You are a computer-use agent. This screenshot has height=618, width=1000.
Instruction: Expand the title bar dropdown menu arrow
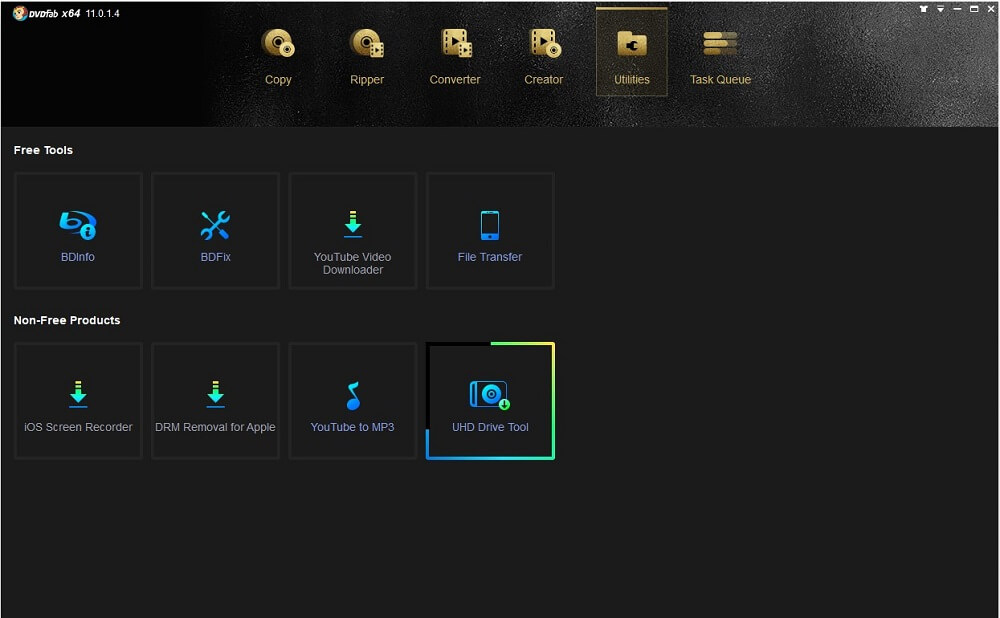(x=941, y=9)
